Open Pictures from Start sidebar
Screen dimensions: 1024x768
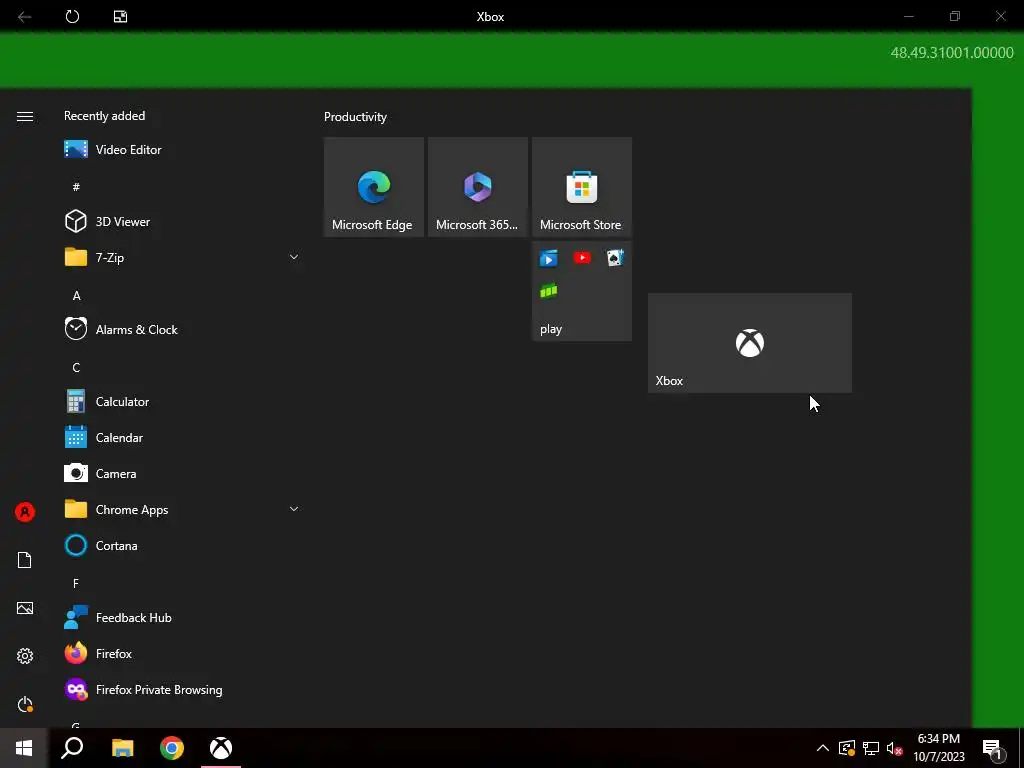pyautogui.click(x=25, y=608)
